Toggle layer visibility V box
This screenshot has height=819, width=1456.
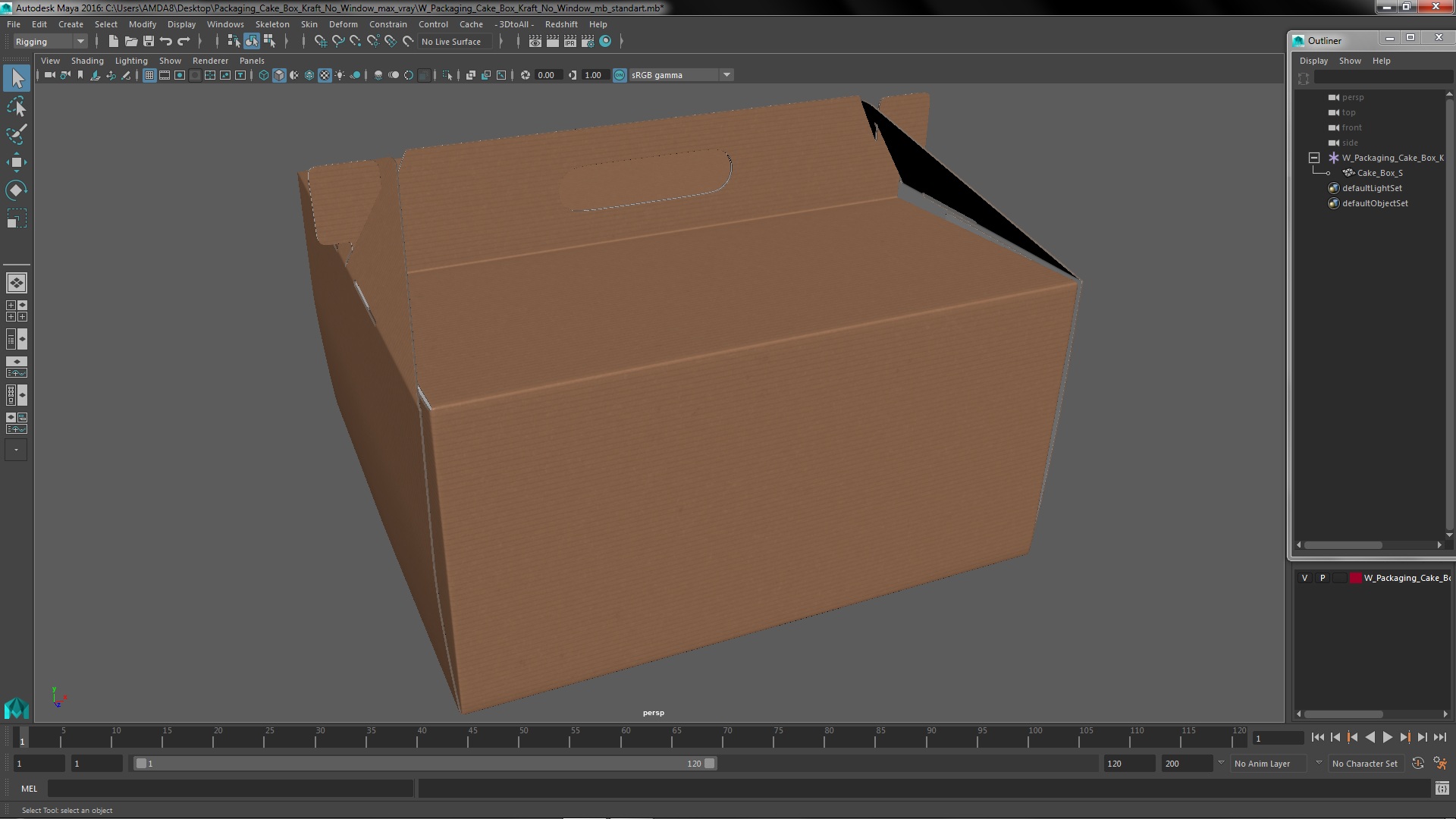coord(1304,578)
